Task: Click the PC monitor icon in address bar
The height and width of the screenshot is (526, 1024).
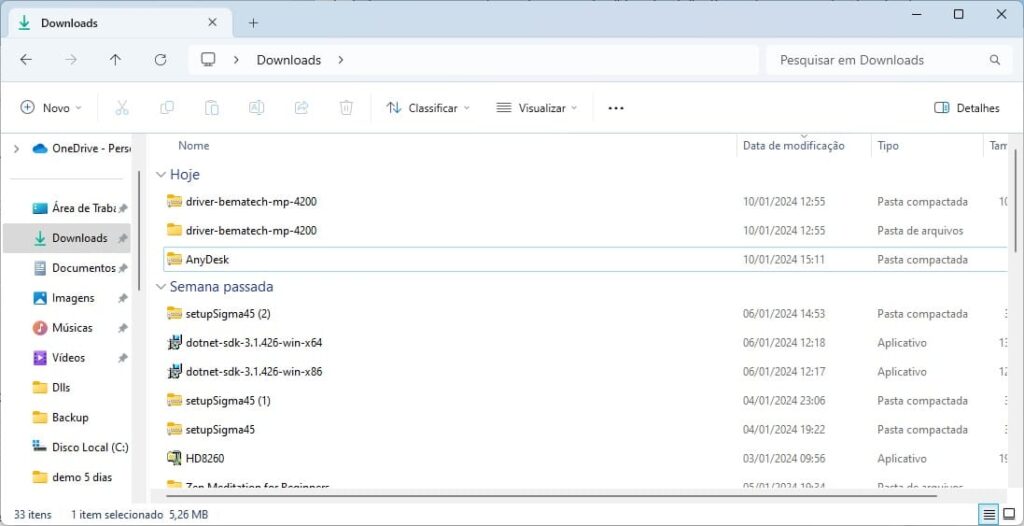Action: pyautogui.click(x=208, y=60)
